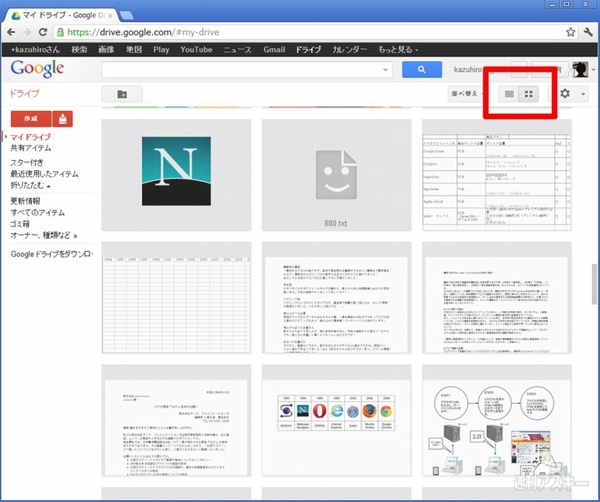600x502 pixels.
Task: Open すべてのアイテム in sidebar
Action: click(x=38, y=213)
